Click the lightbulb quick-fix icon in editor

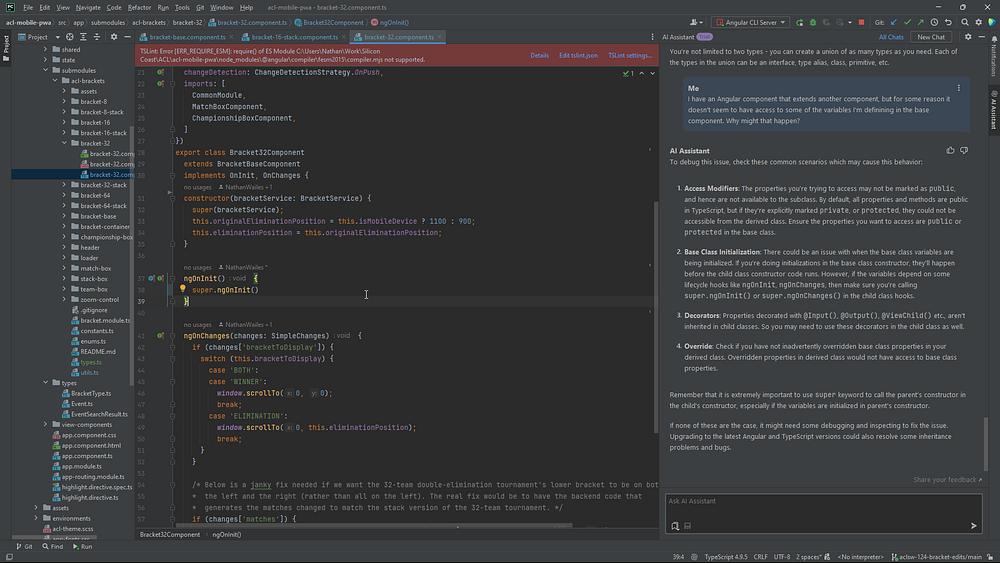click(183, 290)
